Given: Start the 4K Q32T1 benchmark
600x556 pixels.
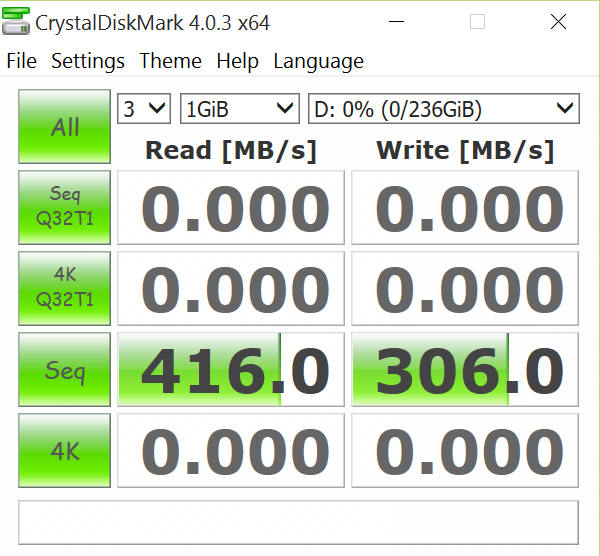Looking at the screenshot, I should (x=65, y=288).
